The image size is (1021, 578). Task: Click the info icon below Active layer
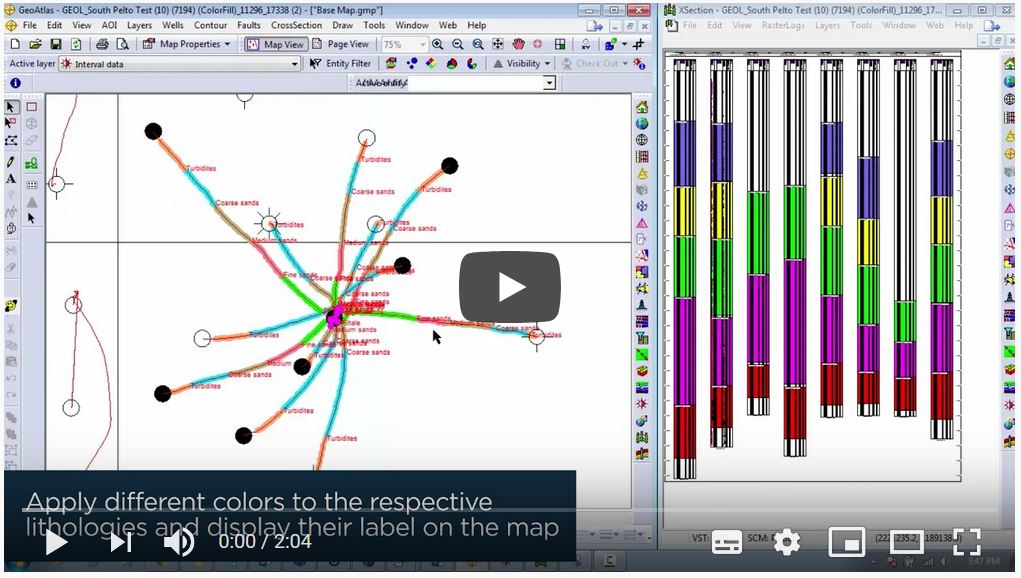(x=15, y=83)
